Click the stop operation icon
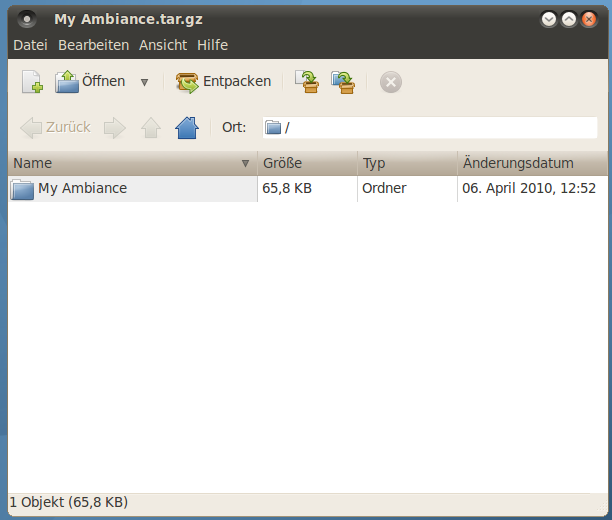The image size is (612, 520). (x=391, y=82)
